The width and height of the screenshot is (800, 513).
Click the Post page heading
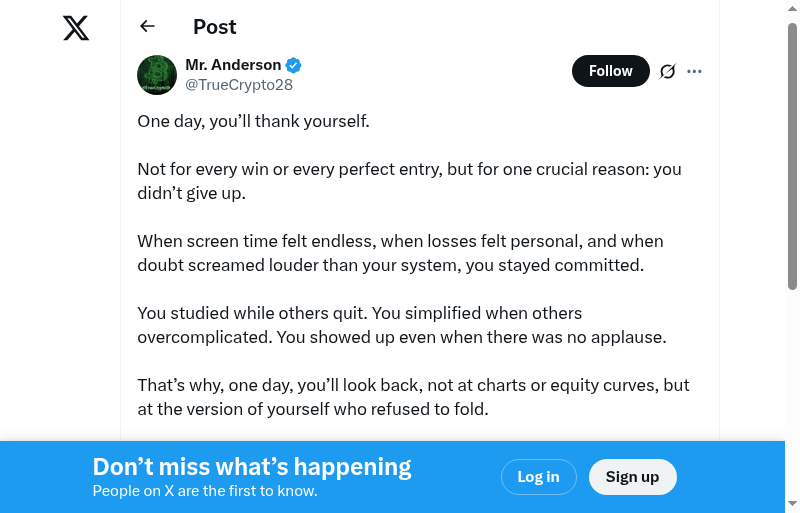[215, 27]
